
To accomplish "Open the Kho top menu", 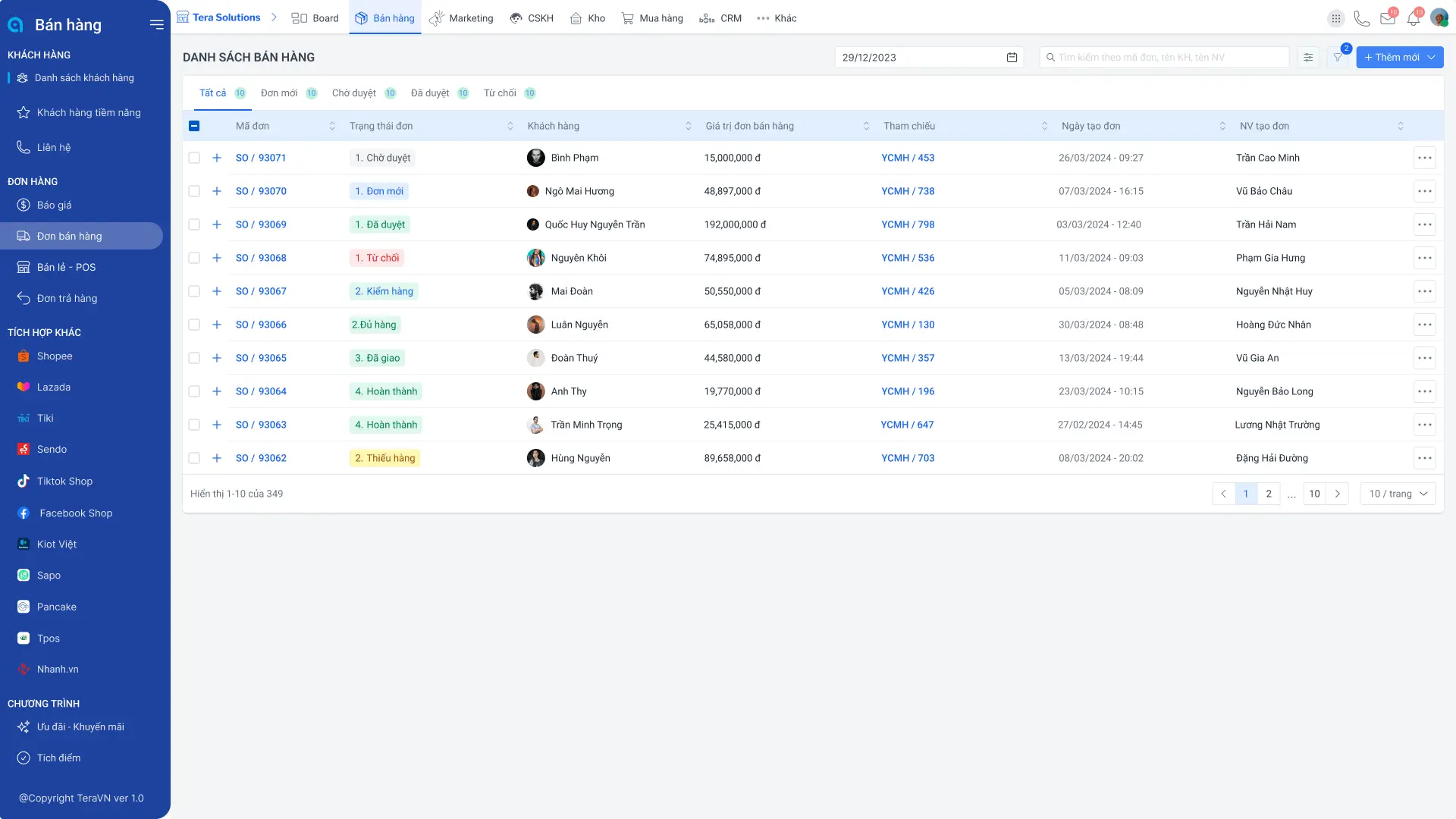I will pos(588,18).
